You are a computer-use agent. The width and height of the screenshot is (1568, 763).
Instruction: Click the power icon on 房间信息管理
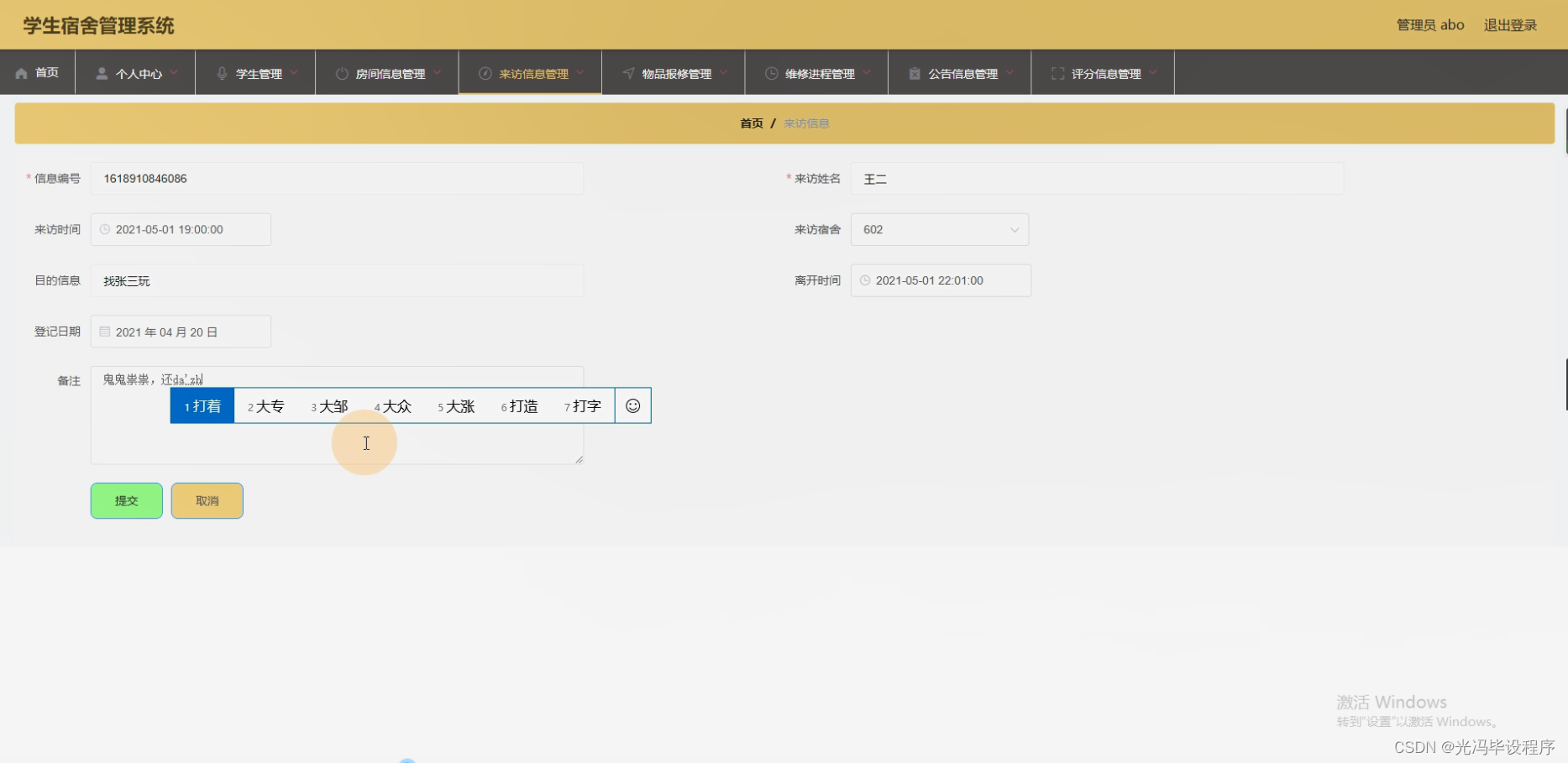point(339,72)
